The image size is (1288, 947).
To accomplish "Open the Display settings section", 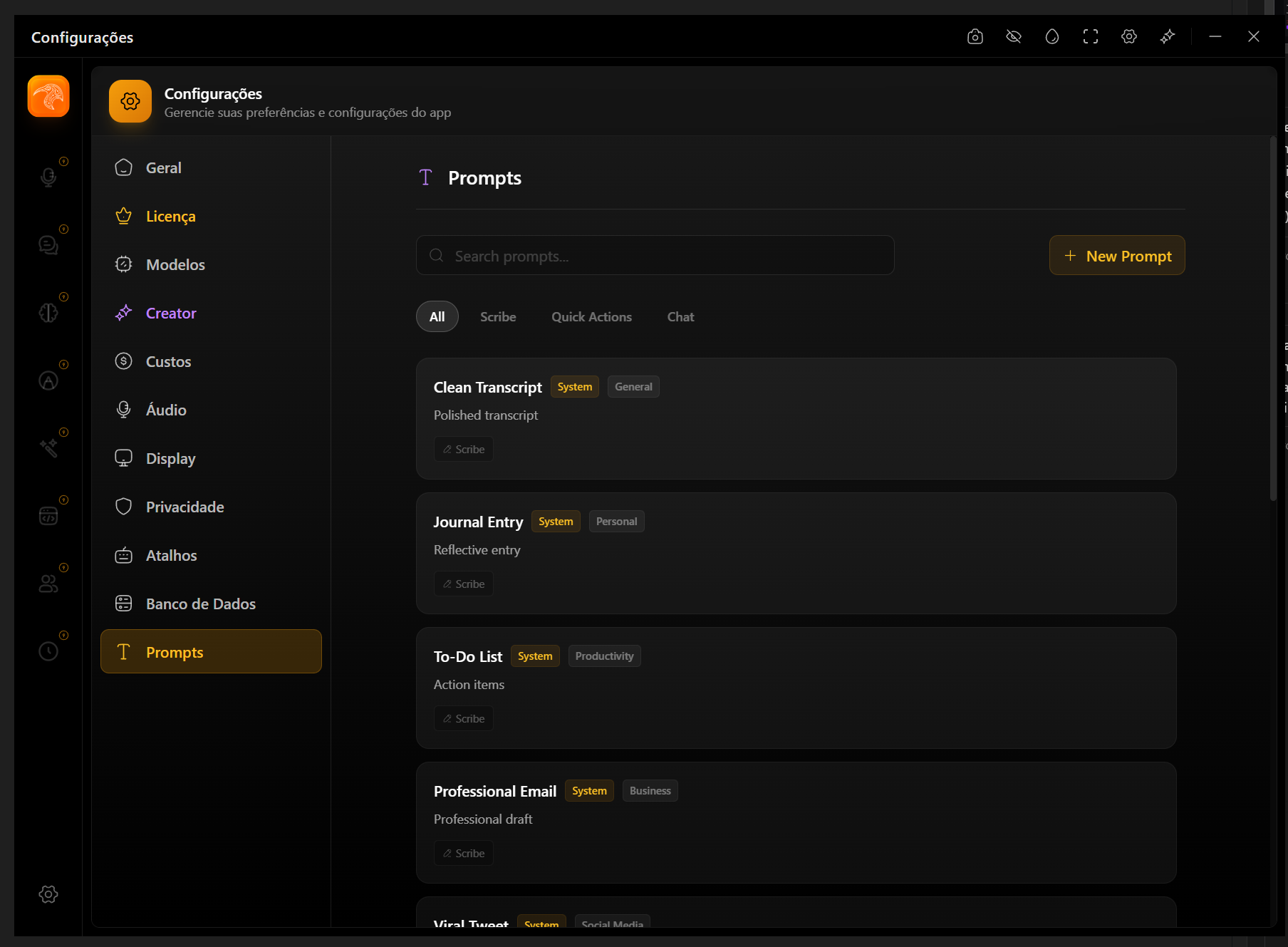I will pyautogui.click(x=211, y=458).
